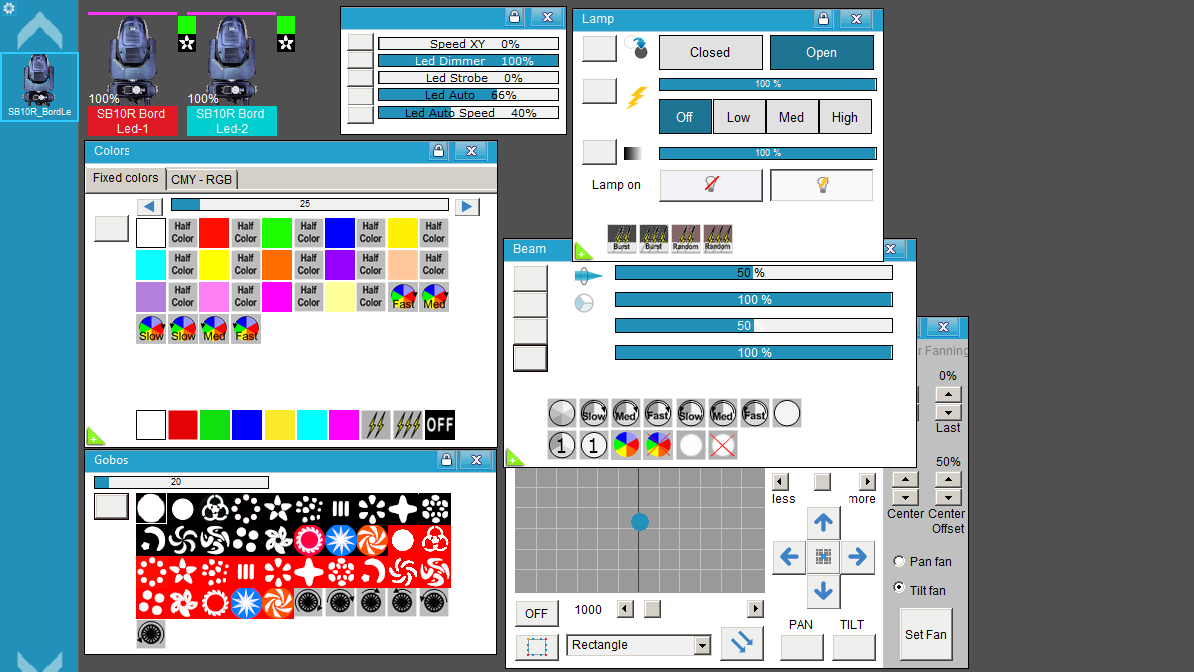Set shutter to Closed
Viewport: 1194px width, 672px height.
pos(710,53)
